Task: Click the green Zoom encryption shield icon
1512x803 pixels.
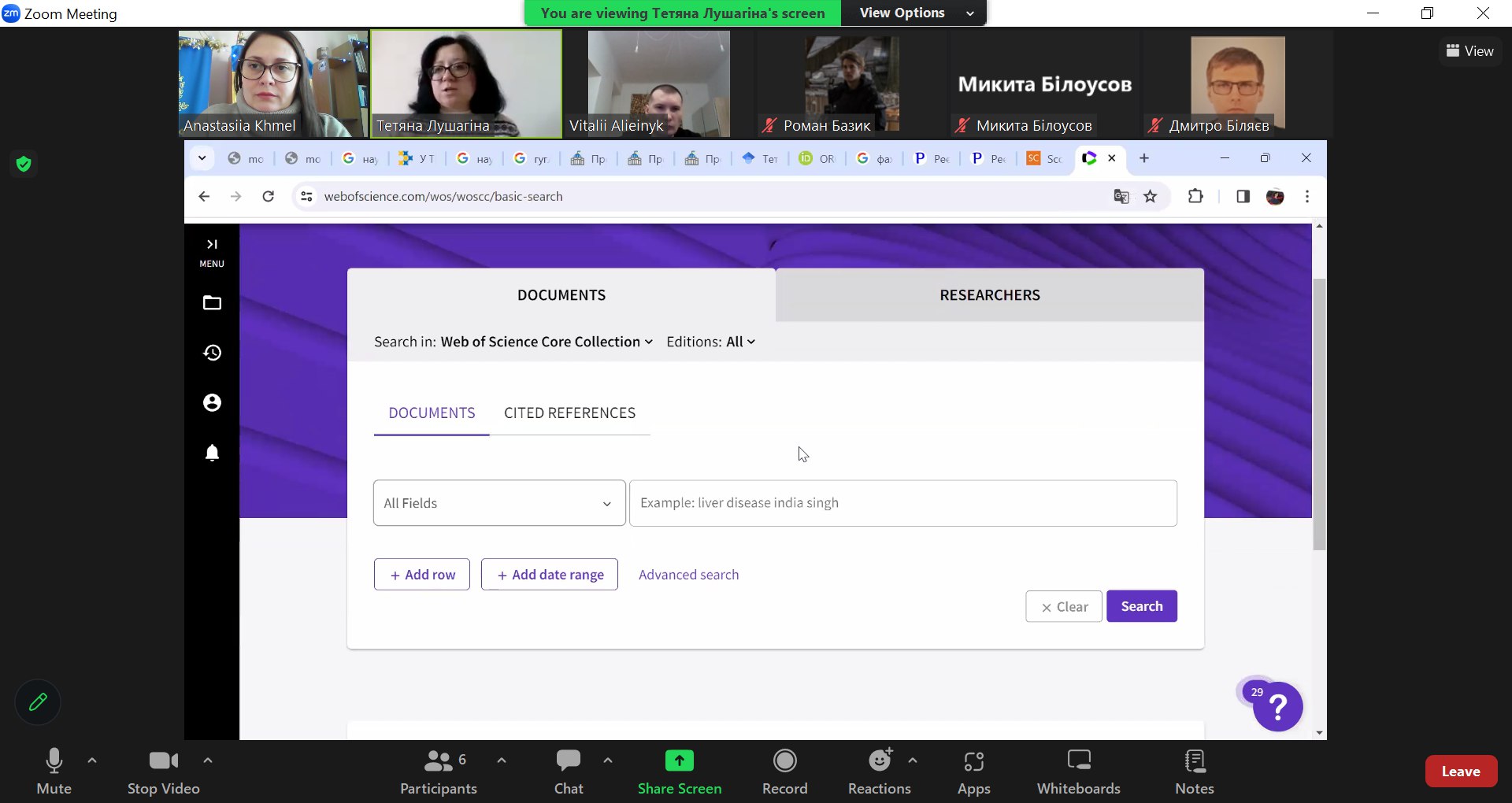Action: pos(24,164)
